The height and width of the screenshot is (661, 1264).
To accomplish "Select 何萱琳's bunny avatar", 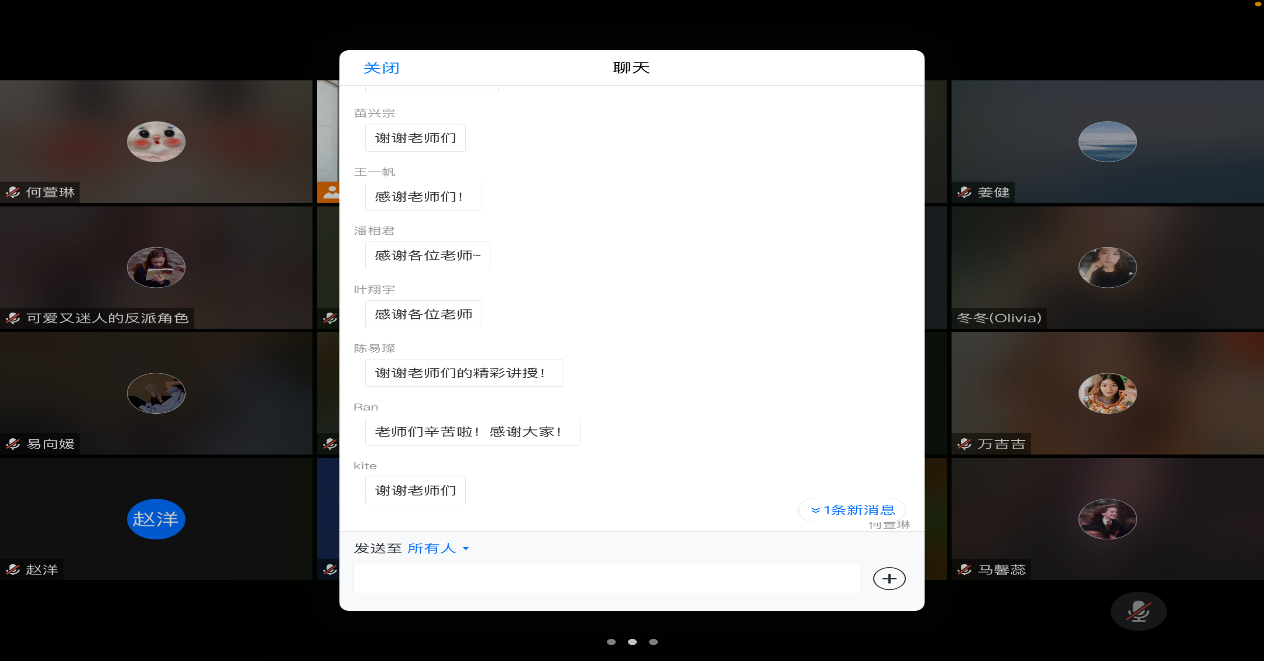I will tap(156, 141).
